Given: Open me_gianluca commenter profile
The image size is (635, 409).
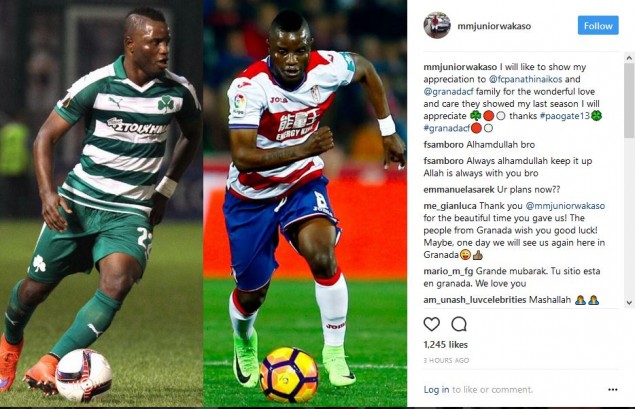Looking at the screenshot, I should (450, 206).
